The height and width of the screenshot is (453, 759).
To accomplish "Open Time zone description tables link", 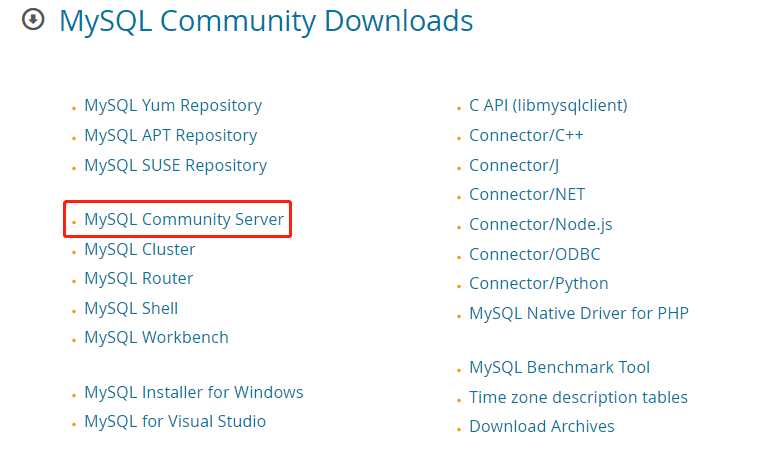I will pos(578,397).
